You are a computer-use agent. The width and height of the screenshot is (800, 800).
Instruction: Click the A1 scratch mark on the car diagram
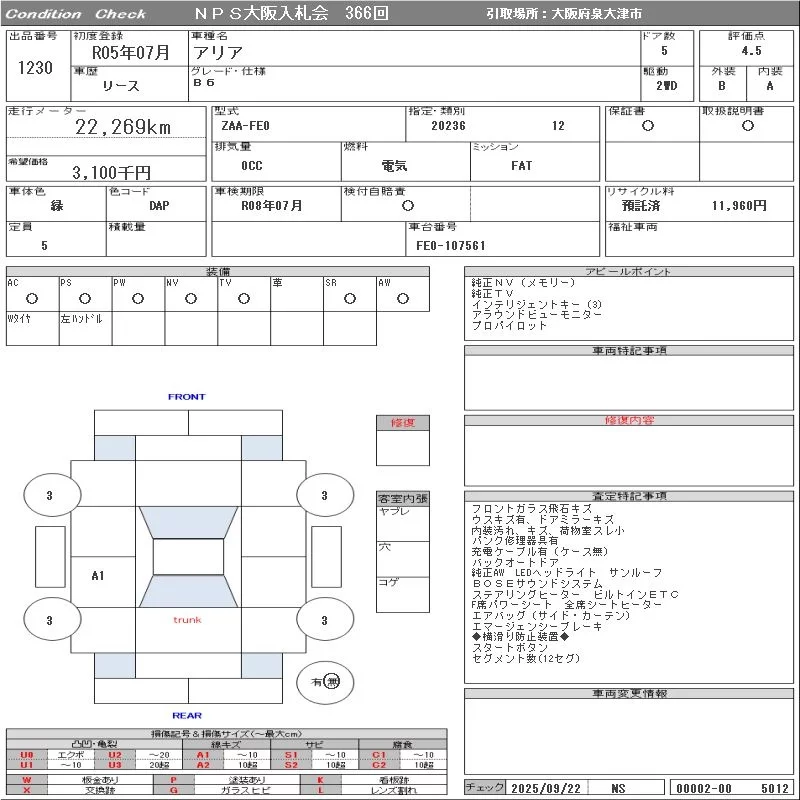coord(97,576)
